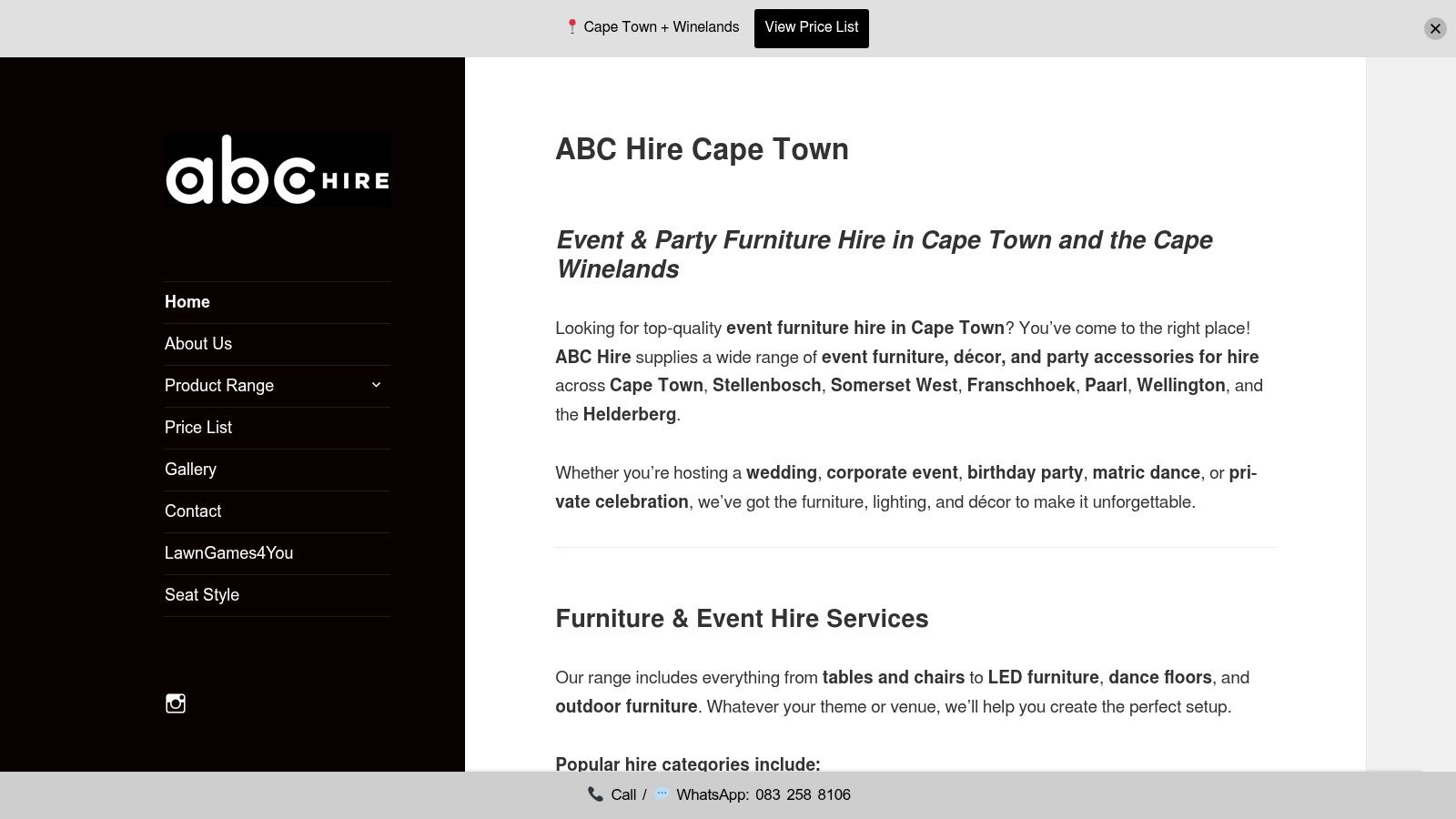Click the View Price List button

coord(812,28)
